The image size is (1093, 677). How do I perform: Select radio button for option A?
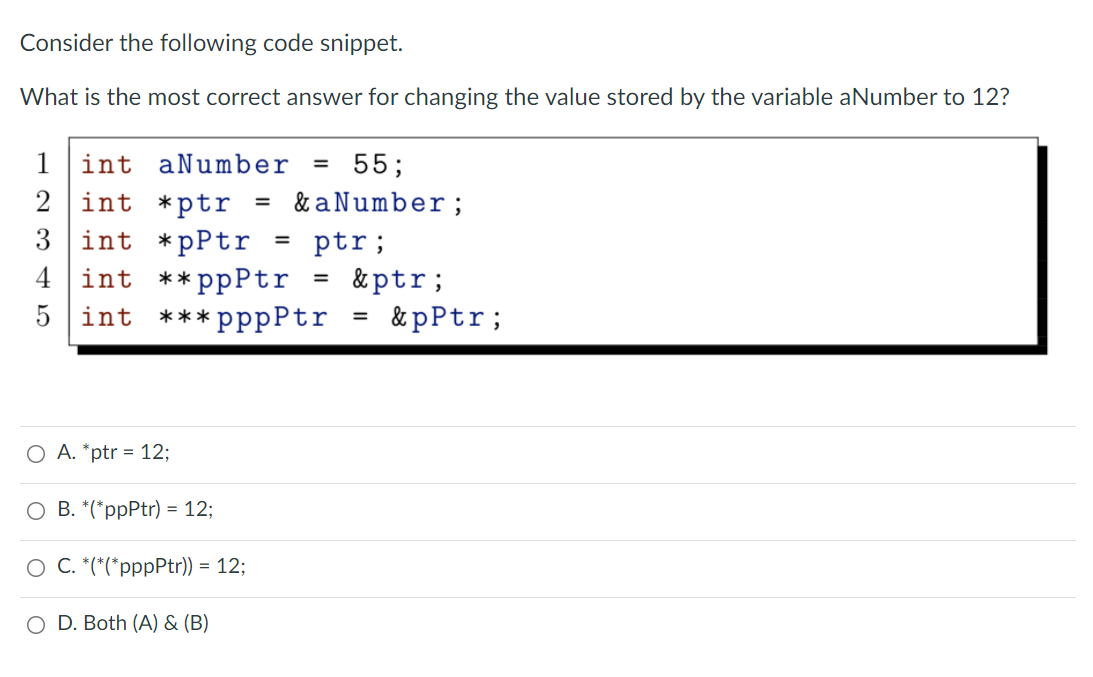(x=35, y=453)
